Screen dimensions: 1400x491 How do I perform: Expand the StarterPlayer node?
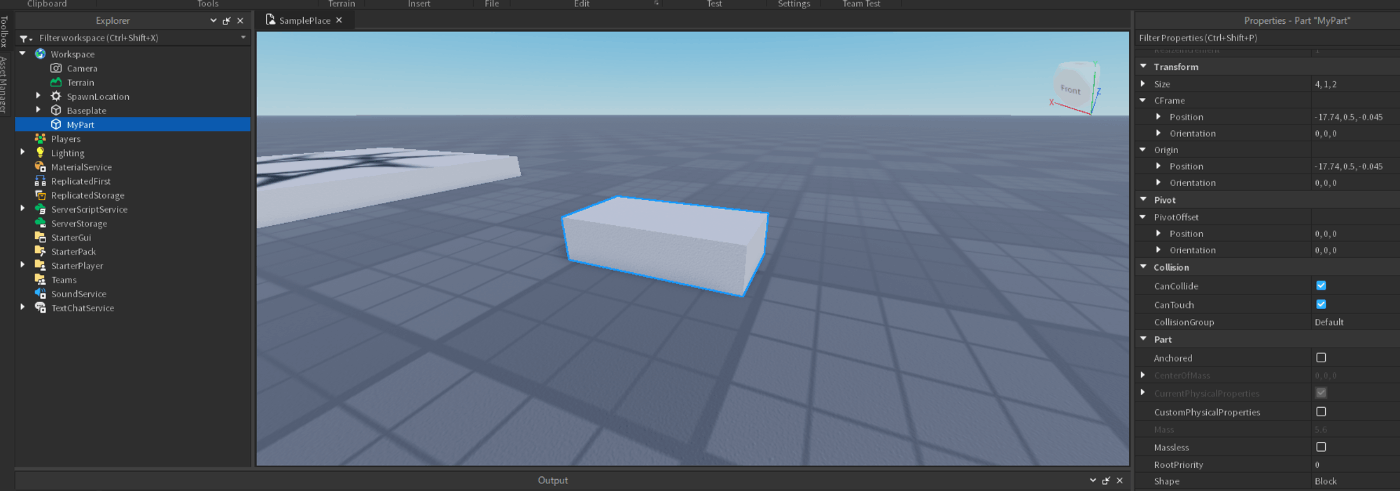tap(23, 265)
